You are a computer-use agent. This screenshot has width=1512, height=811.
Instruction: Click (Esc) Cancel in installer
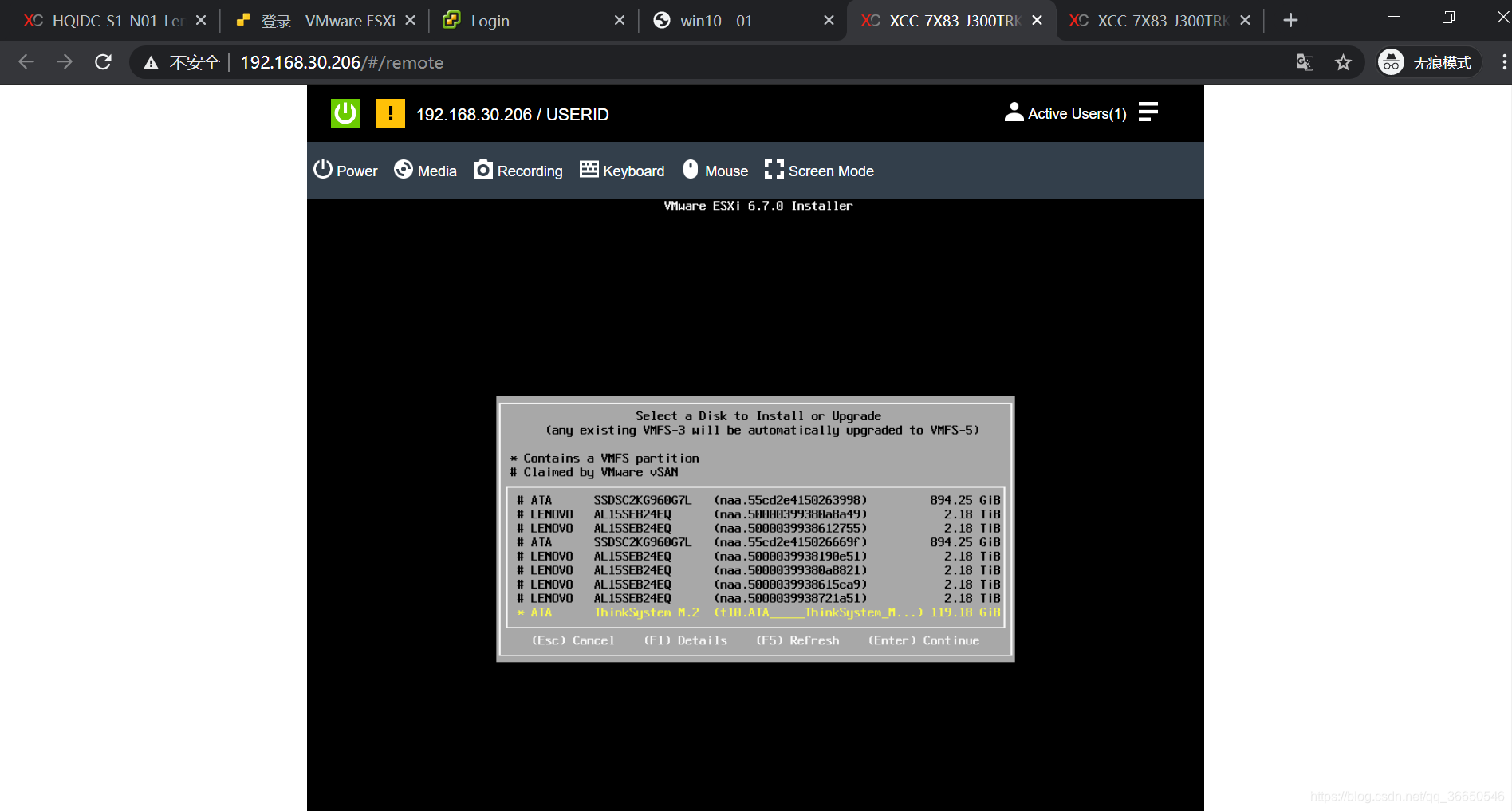click(573, 640)
